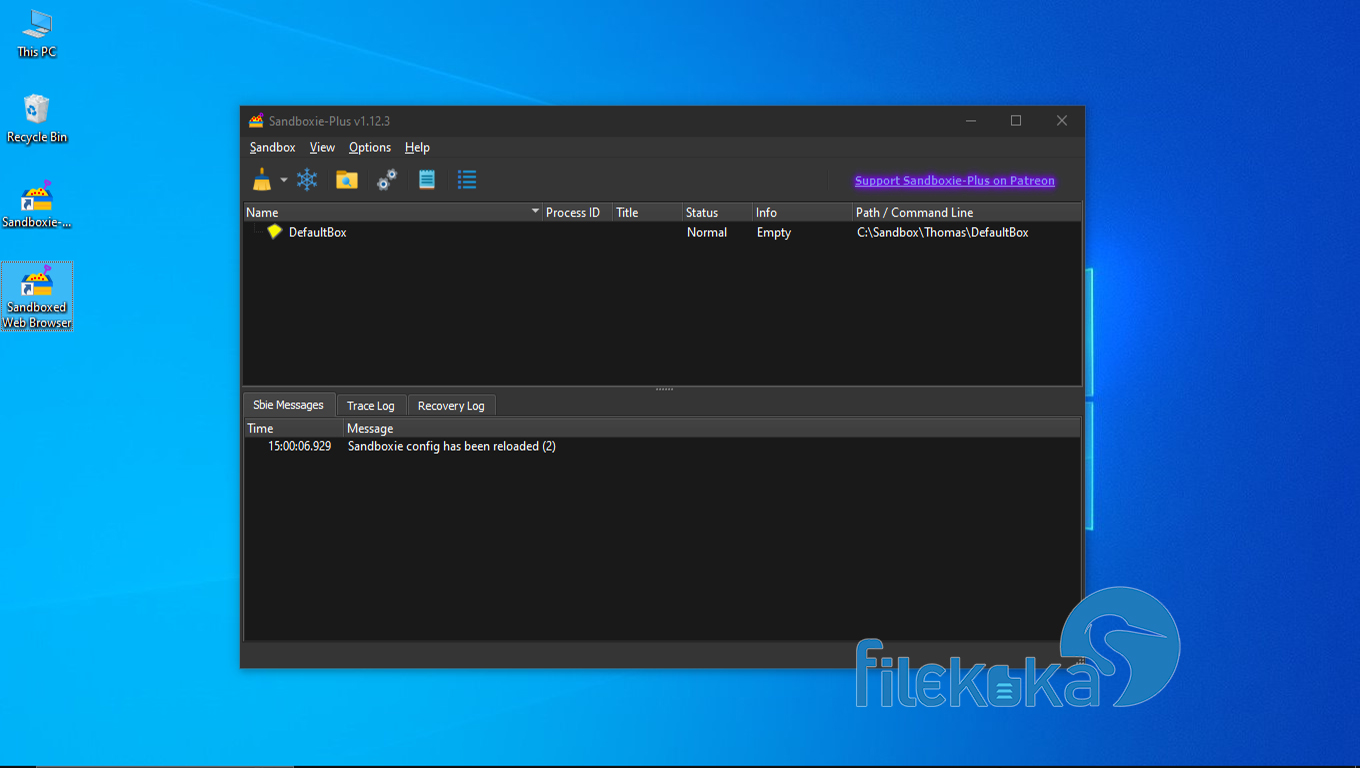Click the Edit ini notepad icon
The height and width of the screenshot is (768, 1360).
[x=427, y=180]
